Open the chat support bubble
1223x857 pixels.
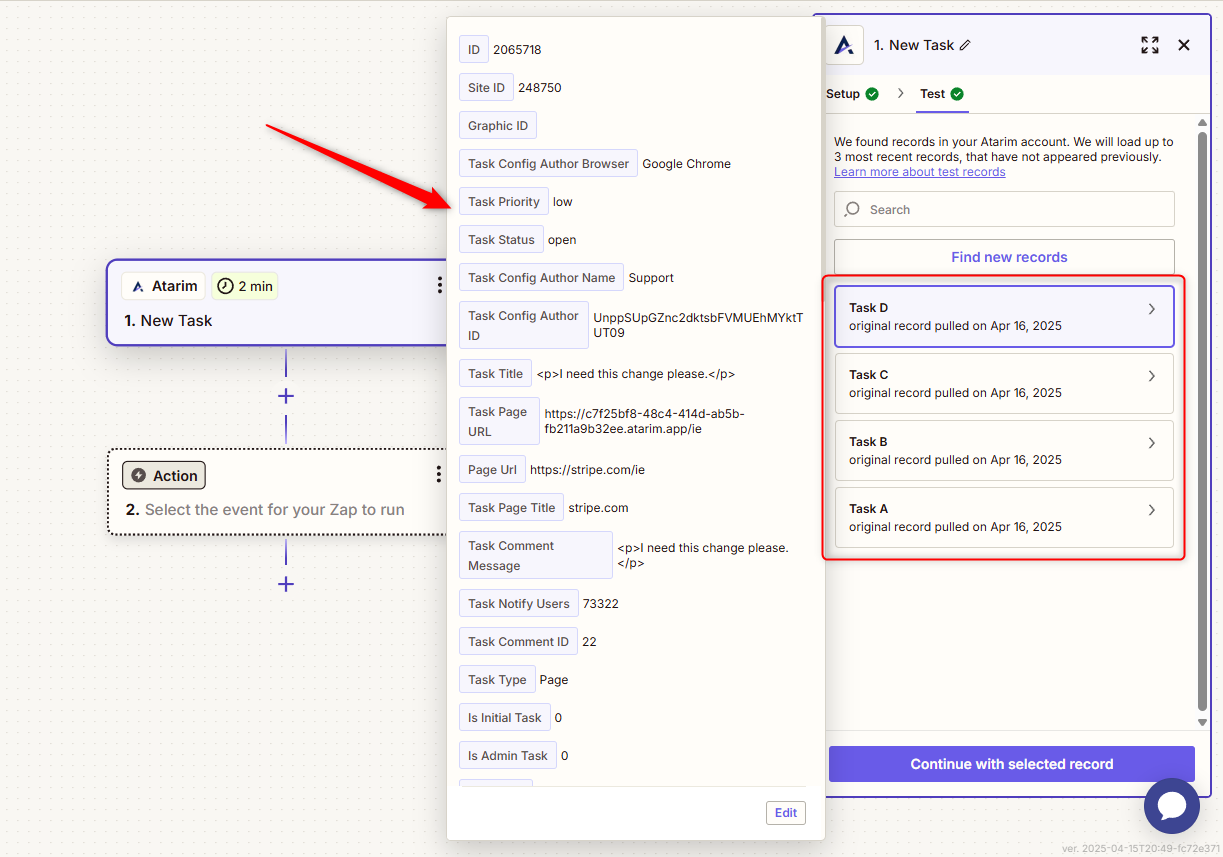pyautogui.click(x=1171, y=806)
